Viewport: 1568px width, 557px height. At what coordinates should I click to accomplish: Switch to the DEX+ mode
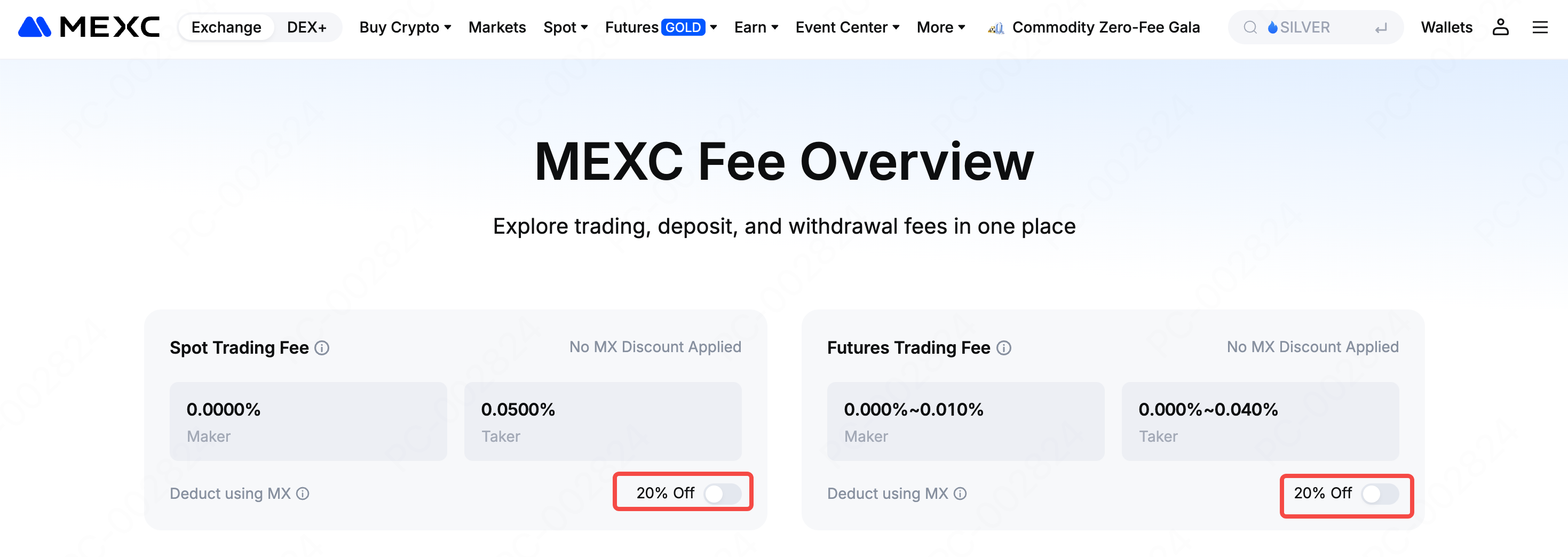pyautogui.click(x=307, y=27)
